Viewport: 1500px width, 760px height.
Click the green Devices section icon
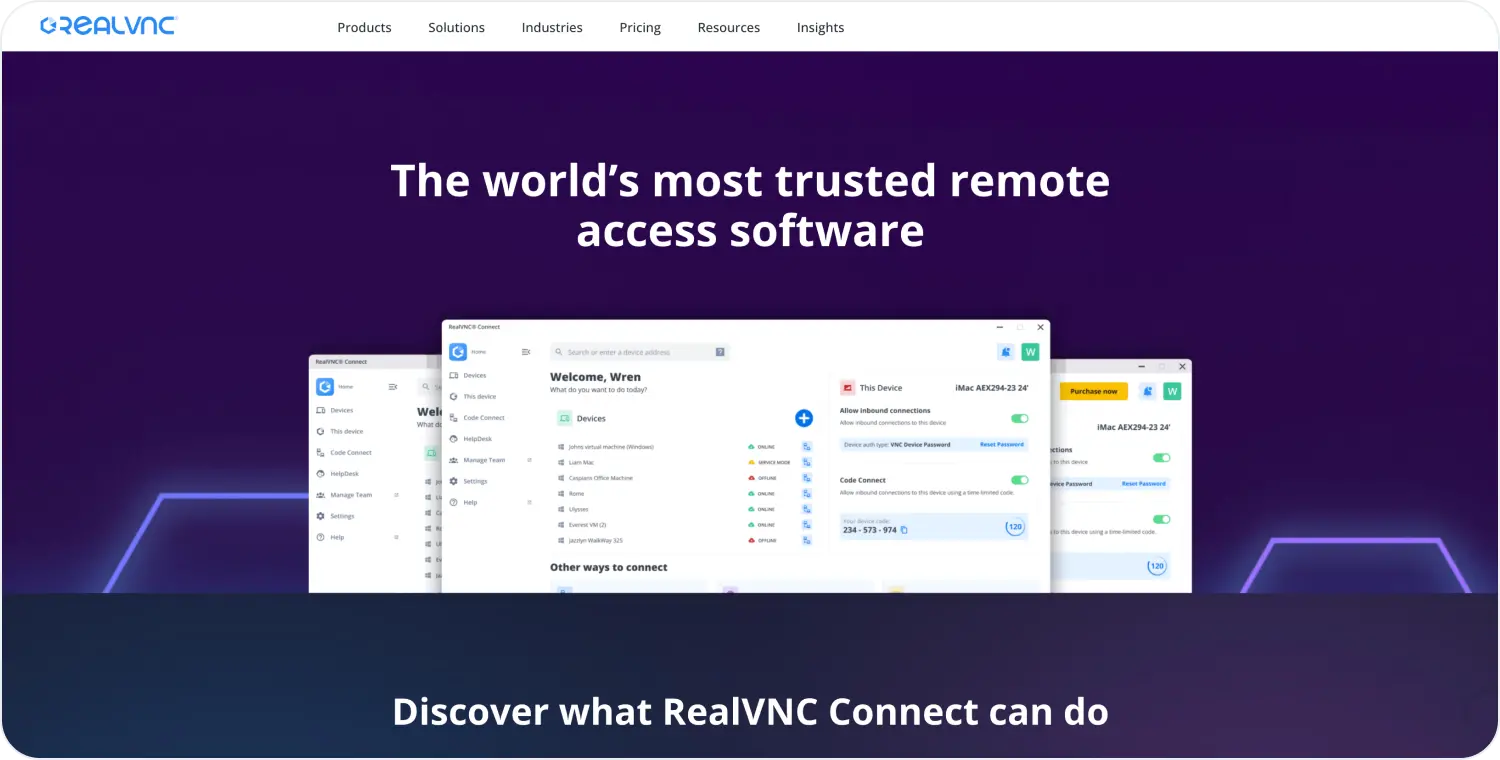tap(564, 418)
